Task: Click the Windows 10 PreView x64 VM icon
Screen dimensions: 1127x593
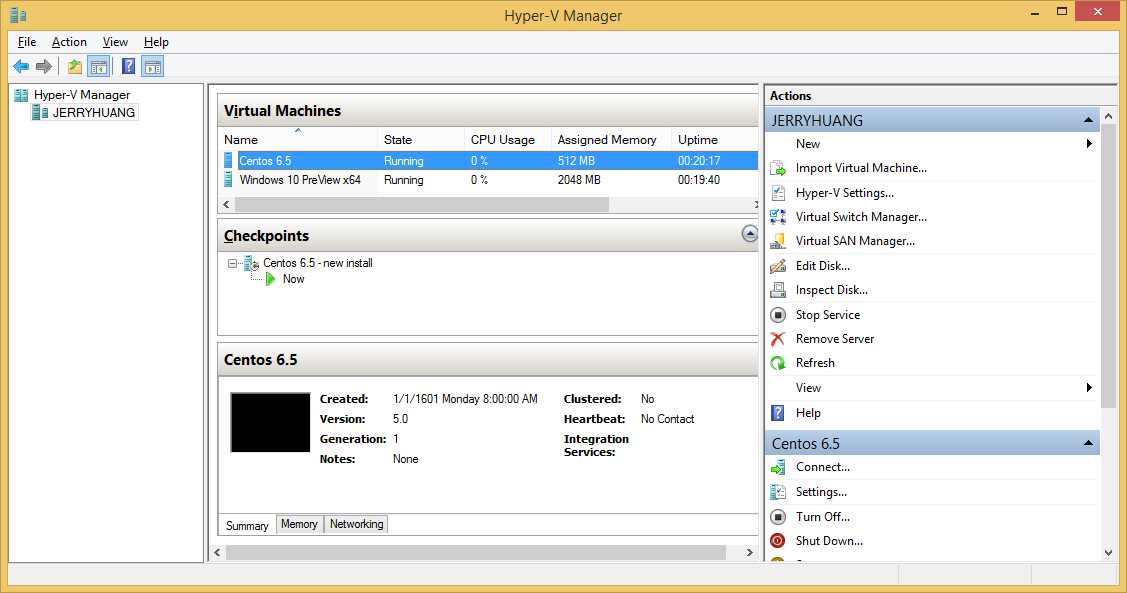Action: point(229,179)
